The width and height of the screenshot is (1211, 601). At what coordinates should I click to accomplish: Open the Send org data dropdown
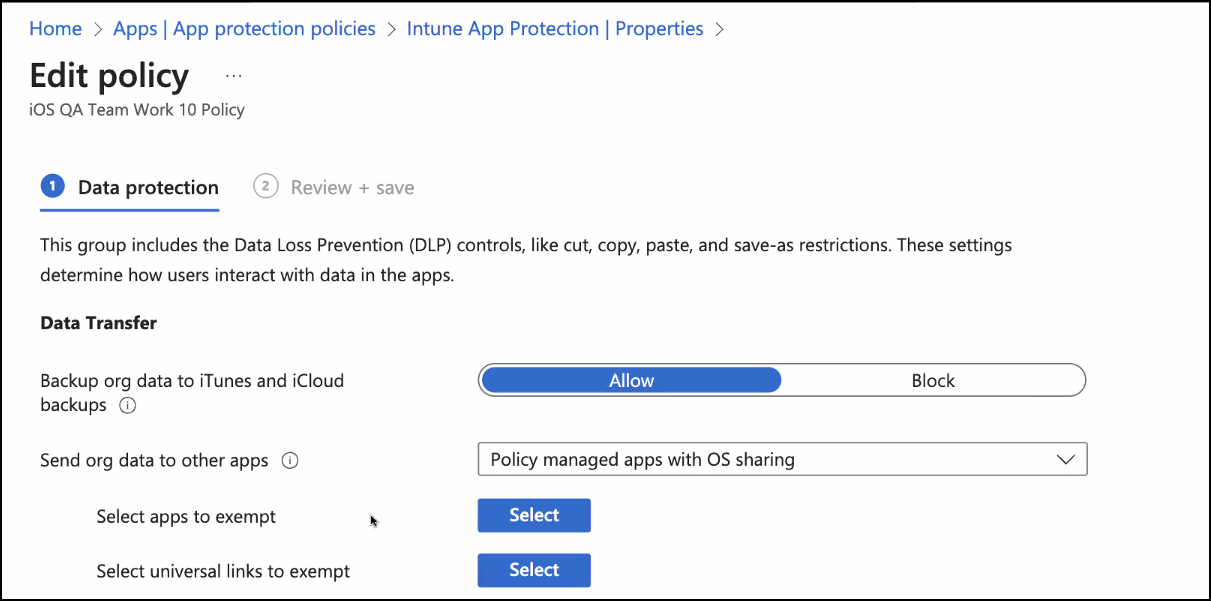(770, 460)
